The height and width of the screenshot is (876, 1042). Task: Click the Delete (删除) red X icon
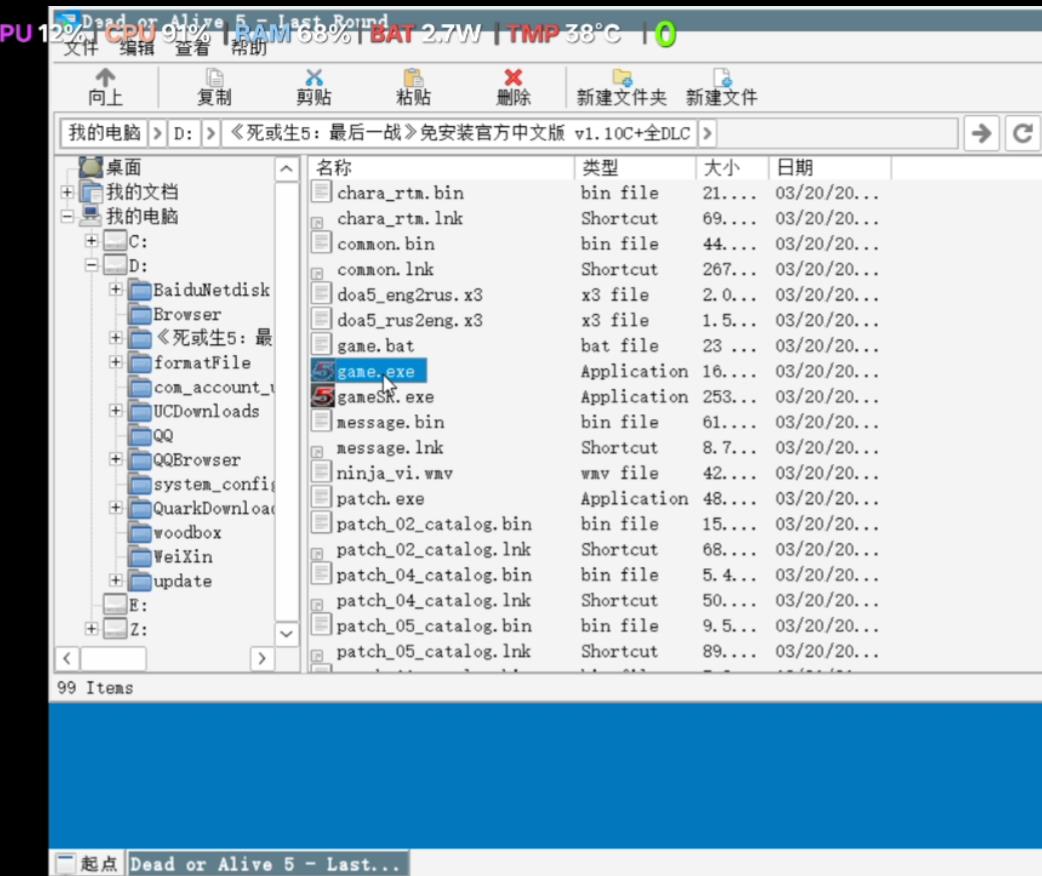coord(513,78)
